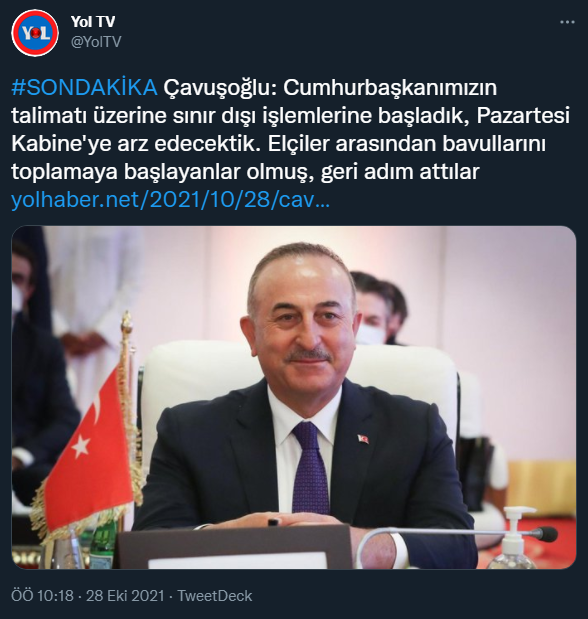Image resolution: width=588 pixels, height=619 pixels.
Task: Click the TweetDeck source label
Action: [x=214, y=596]
